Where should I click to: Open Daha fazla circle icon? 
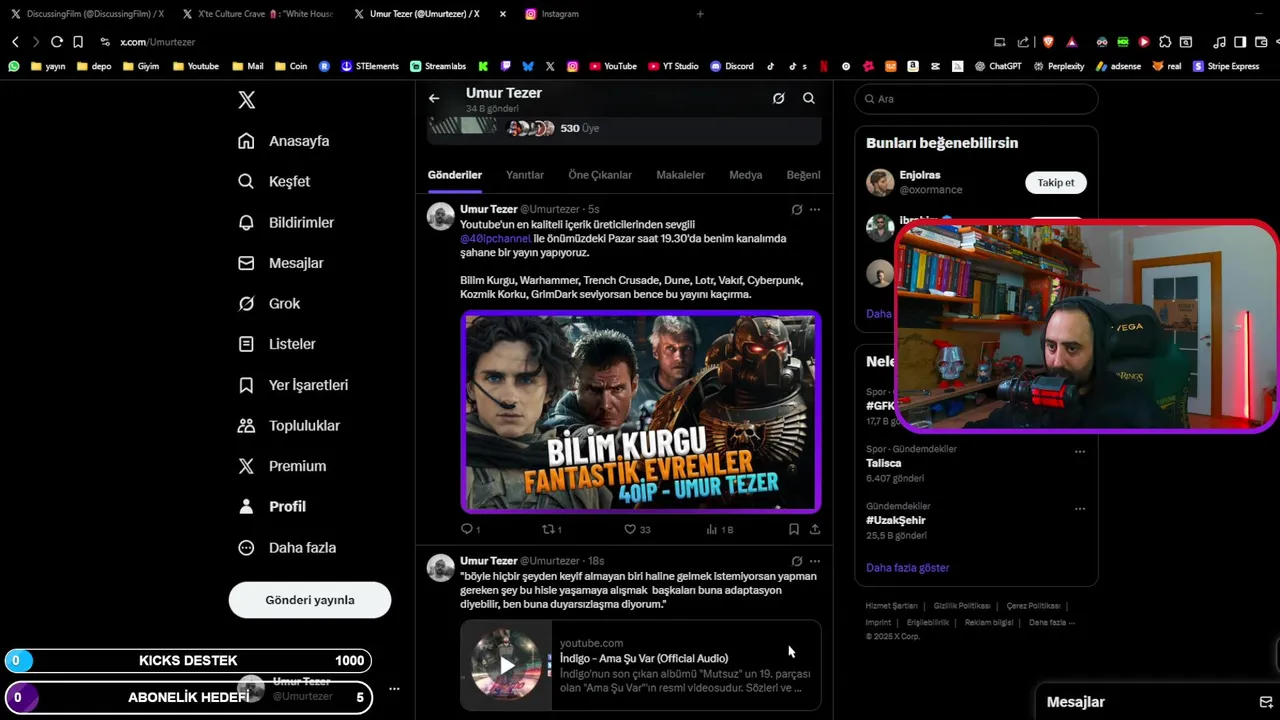tap(246, 548)
